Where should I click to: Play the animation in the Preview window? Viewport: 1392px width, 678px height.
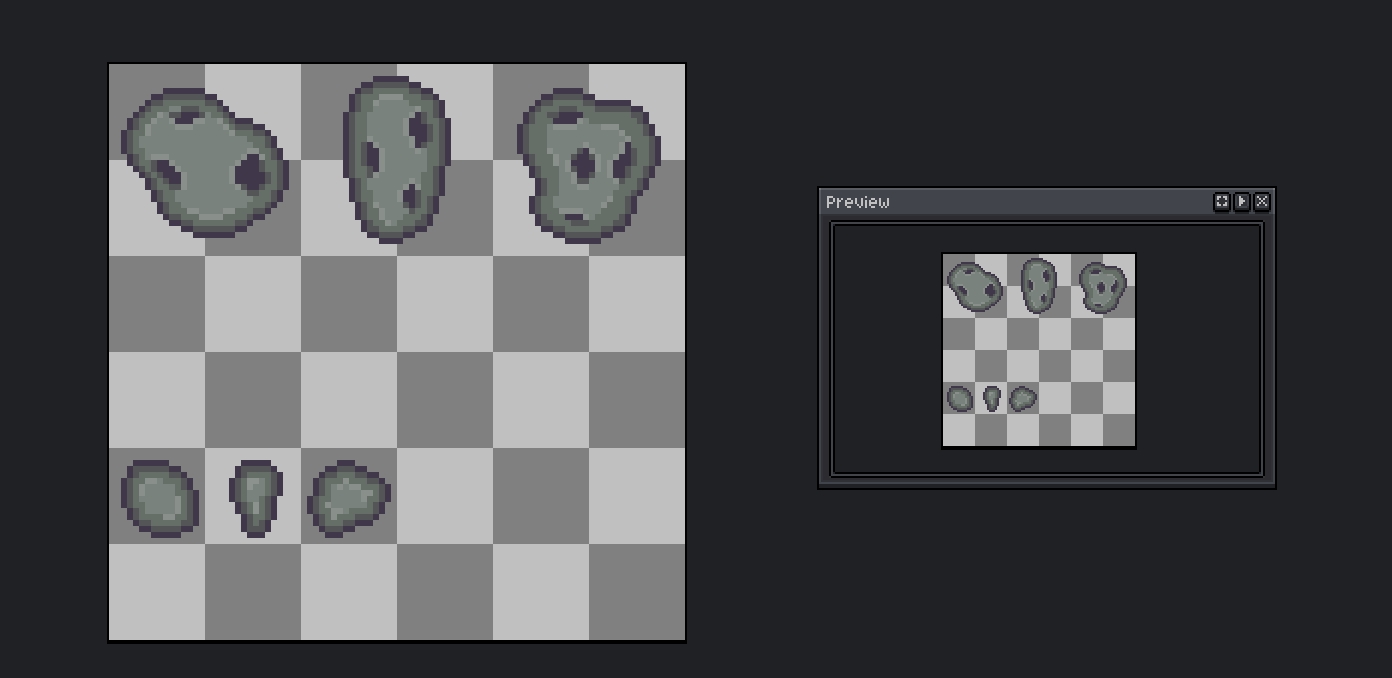click(x=1242, y=202)
